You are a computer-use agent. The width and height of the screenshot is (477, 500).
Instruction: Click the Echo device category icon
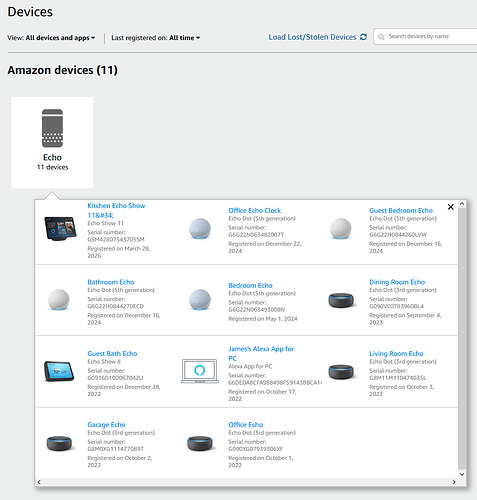point(52,128)
